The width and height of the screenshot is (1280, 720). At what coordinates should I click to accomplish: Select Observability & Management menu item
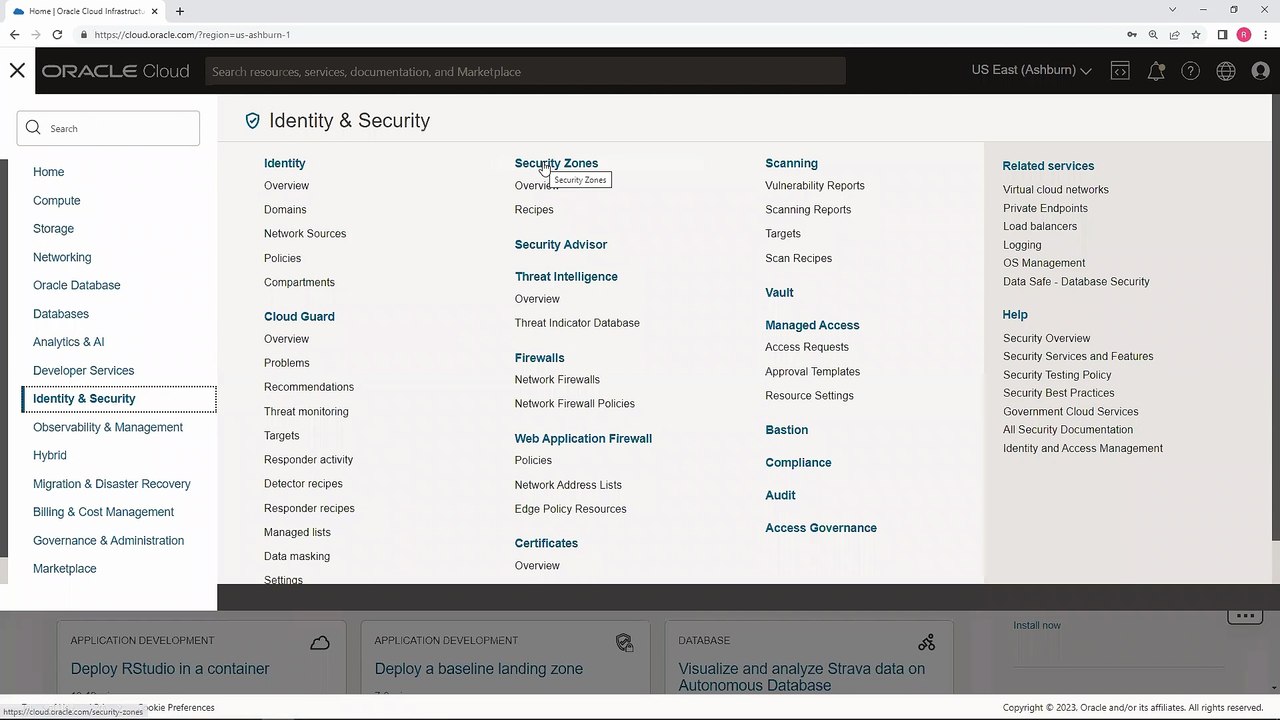[108, 427]
